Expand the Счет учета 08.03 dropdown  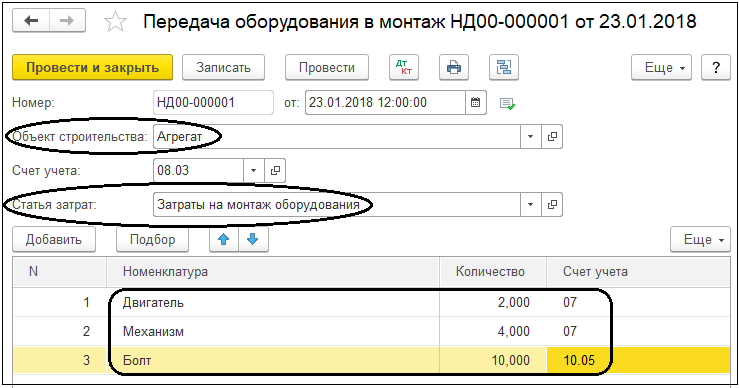(x=254, y=170)
